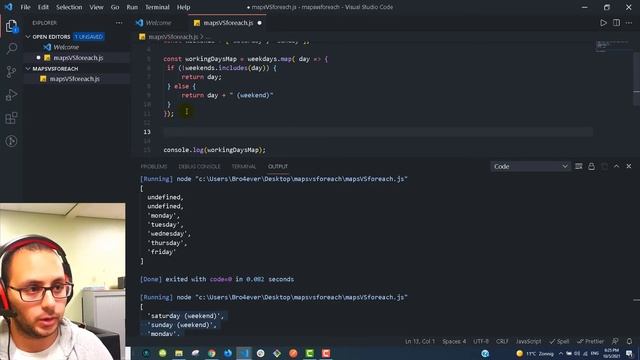The width and height of the screenshot is (640, 360).
Task: Open the Selection menu
Action: coord(69,7)
